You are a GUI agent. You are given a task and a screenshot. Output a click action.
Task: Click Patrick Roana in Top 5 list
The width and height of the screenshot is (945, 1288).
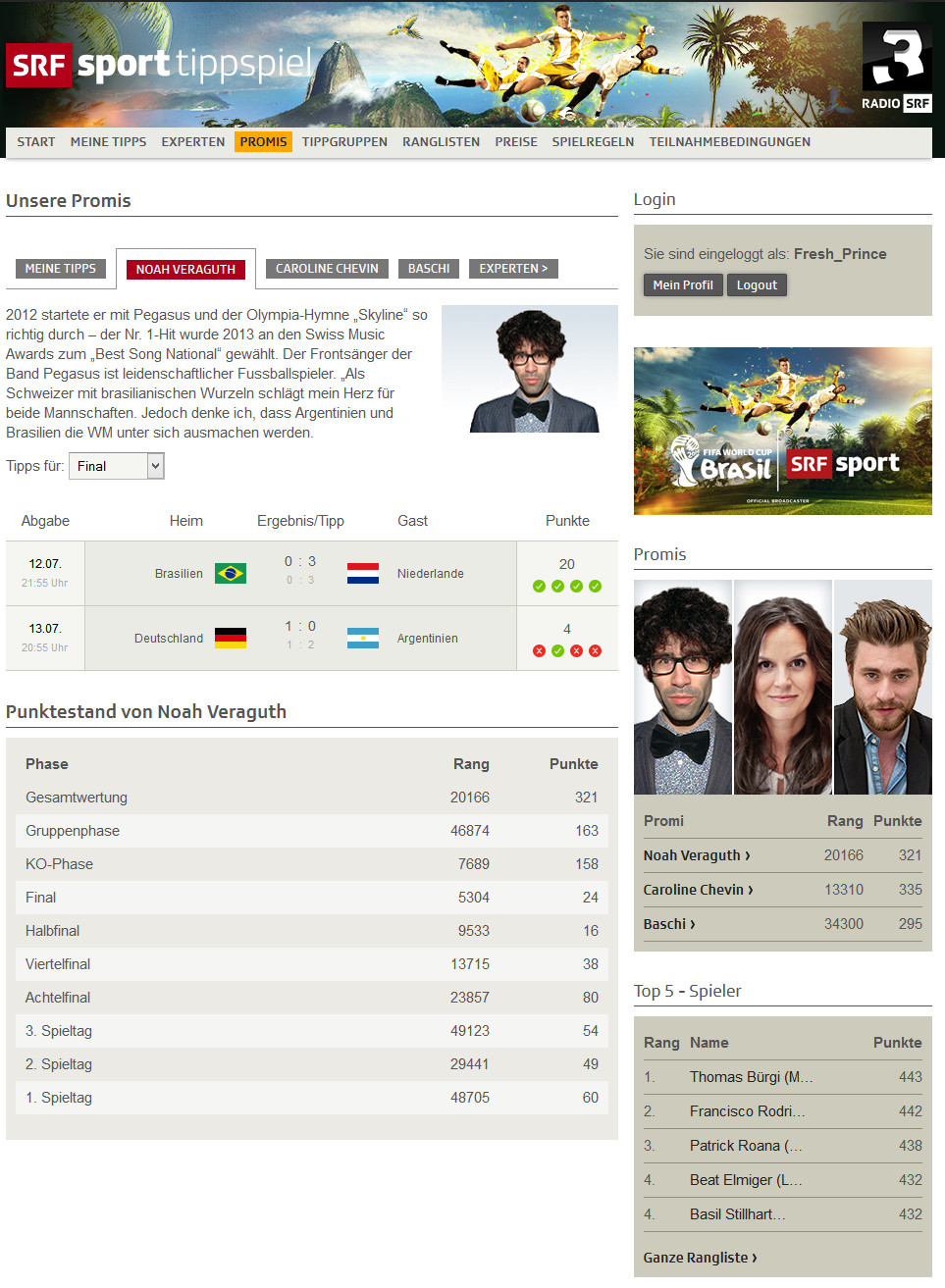tap(746, 1146)
